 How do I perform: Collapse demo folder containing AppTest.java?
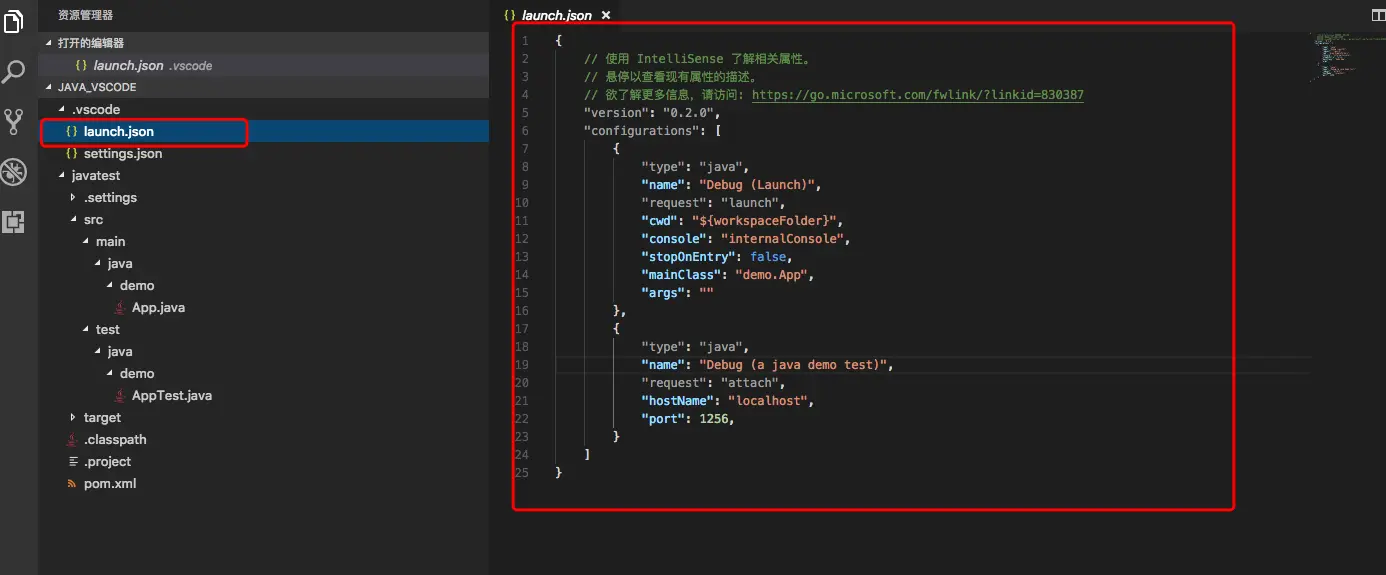pyautogui.click(x=109, y=374)
